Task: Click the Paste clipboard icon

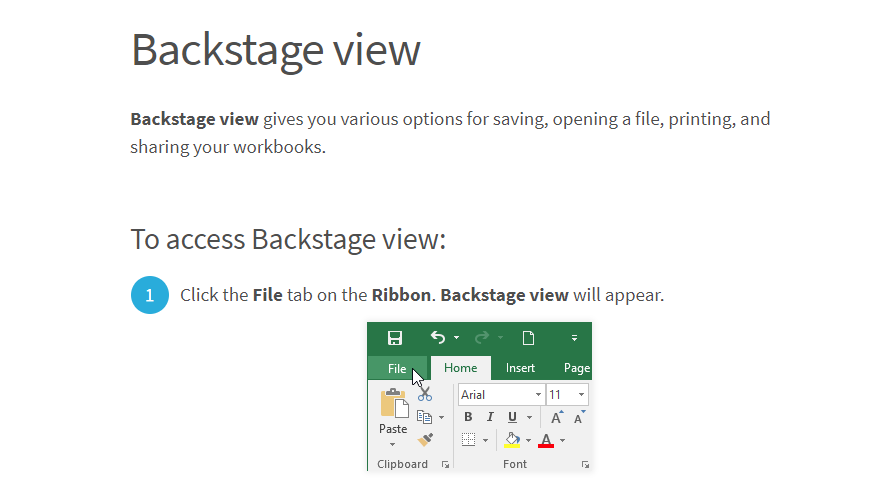Action: (x=394, y=403)
